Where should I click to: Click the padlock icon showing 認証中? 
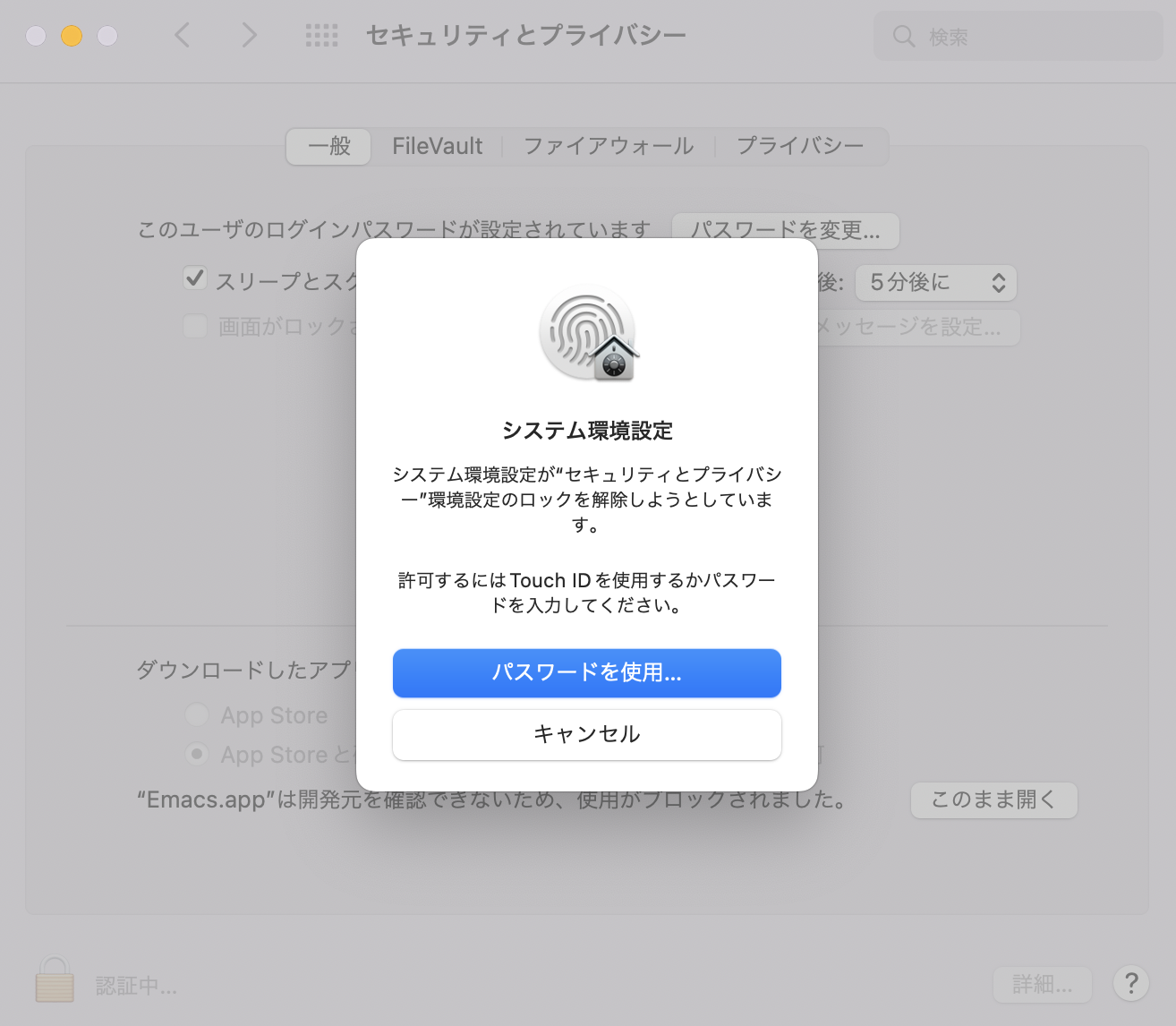55,979
